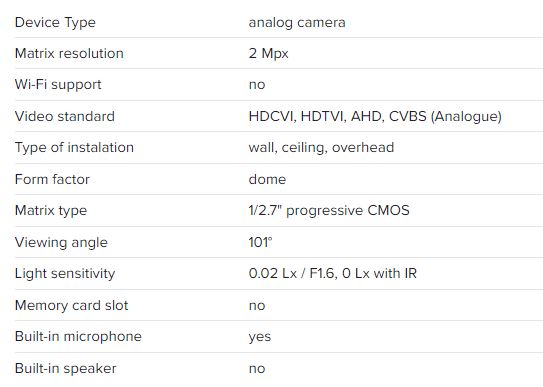
Task: Click the Form factor label
Action: coord(52,179)
